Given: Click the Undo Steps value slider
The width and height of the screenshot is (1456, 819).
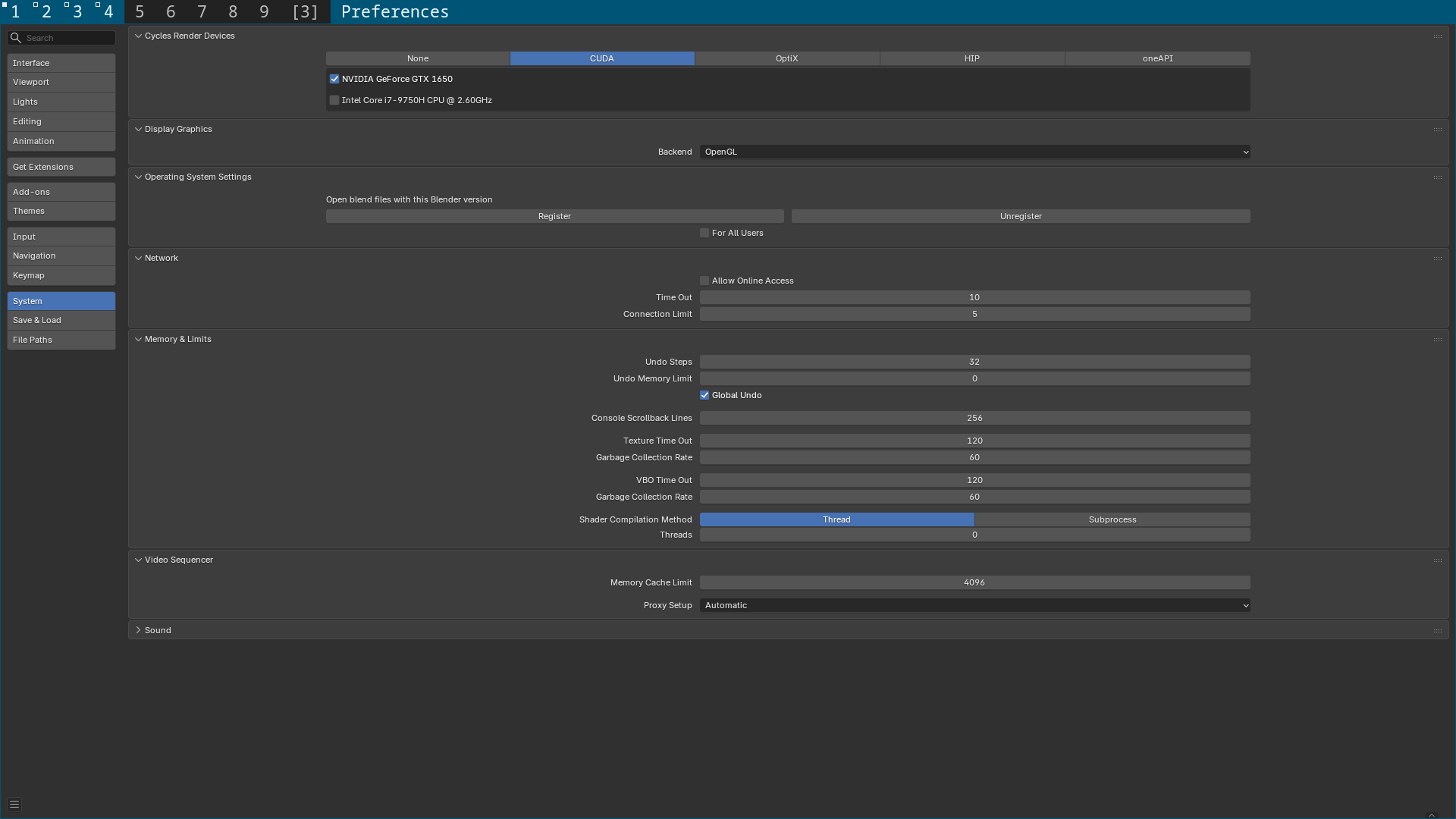Looking at the screenshot, I should point(974,362).
